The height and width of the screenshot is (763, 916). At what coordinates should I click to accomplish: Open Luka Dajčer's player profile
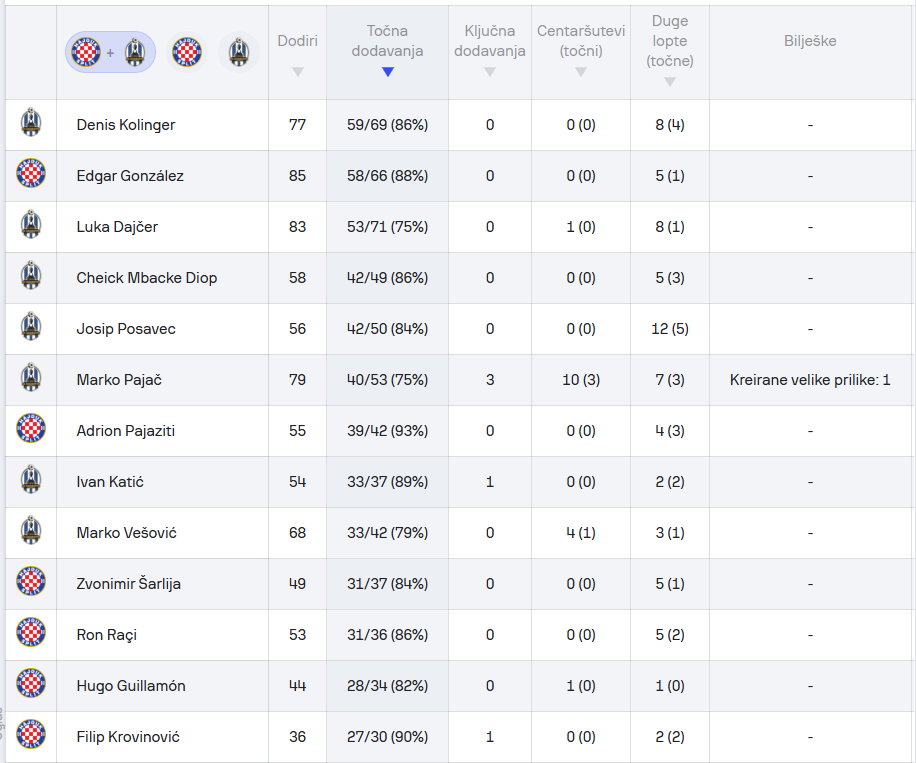pos(117,227)
